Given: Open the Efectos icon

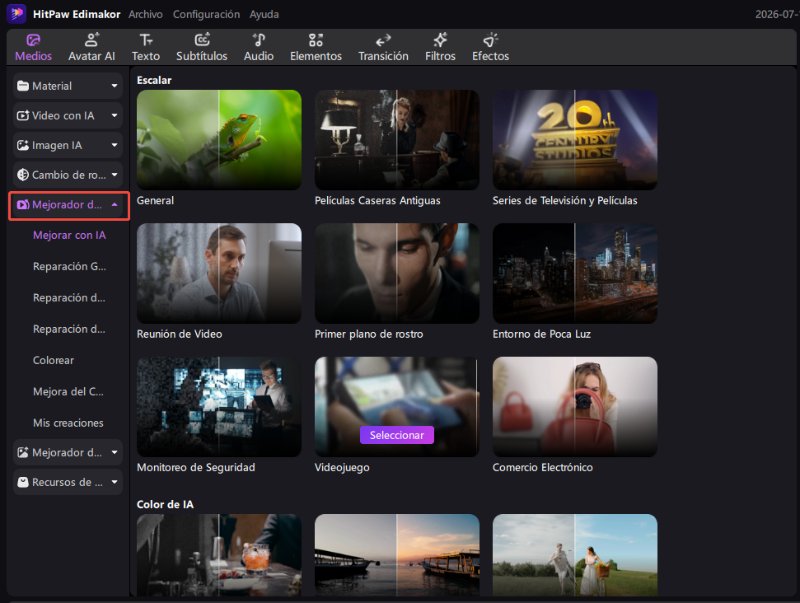Looking at the screenshot, I should tap(490, 40).
